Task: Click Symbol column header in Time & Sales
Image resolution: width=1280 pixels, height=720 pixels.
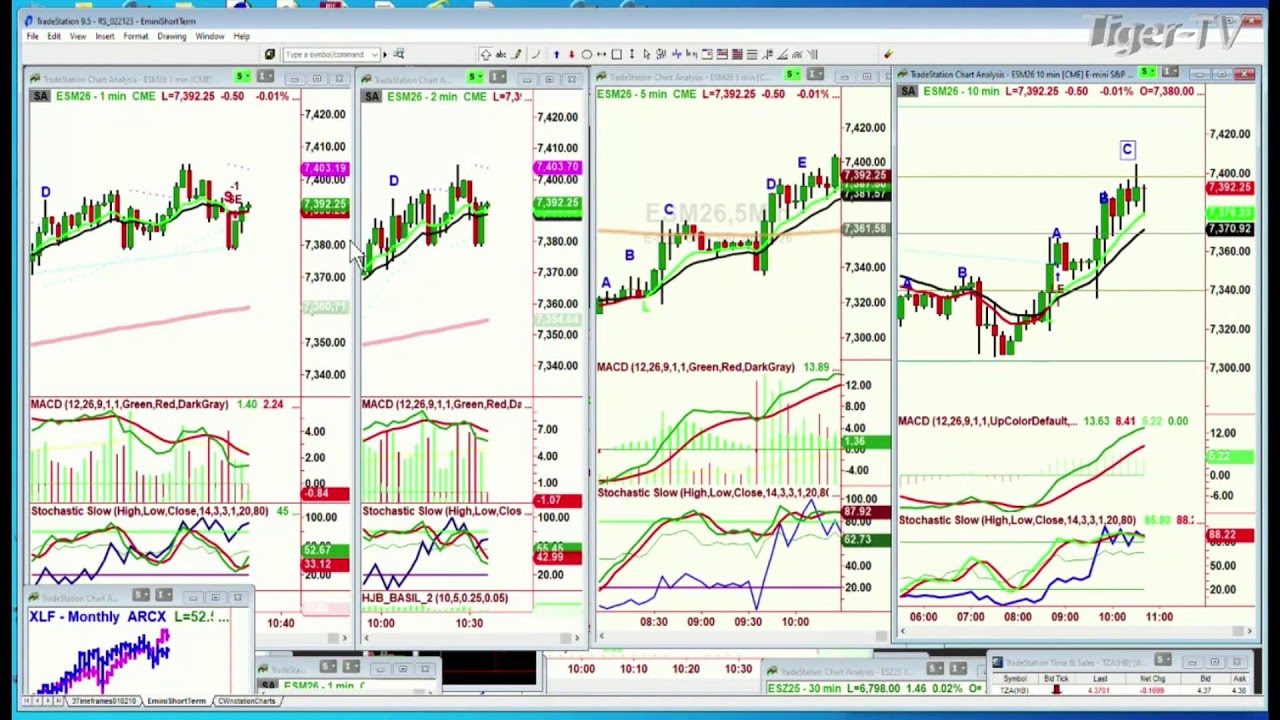Action: point(1014,679)
